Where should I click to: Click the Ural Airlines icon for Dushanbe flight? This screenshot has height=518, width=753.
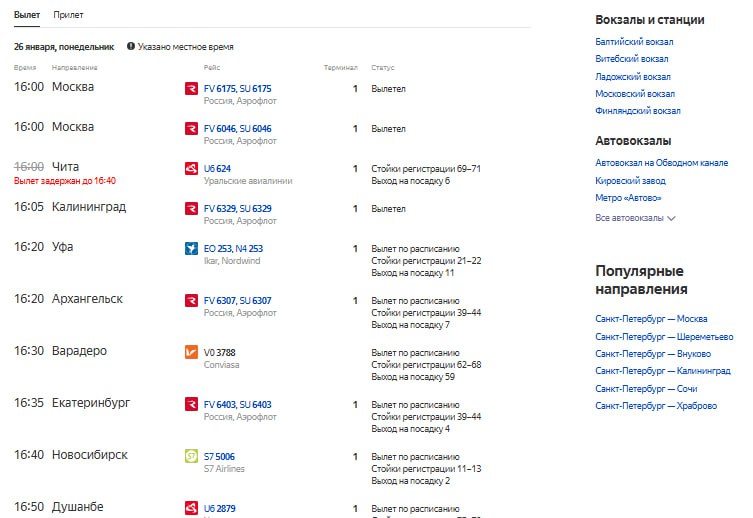pyautogui.click(x=191, y=508)
